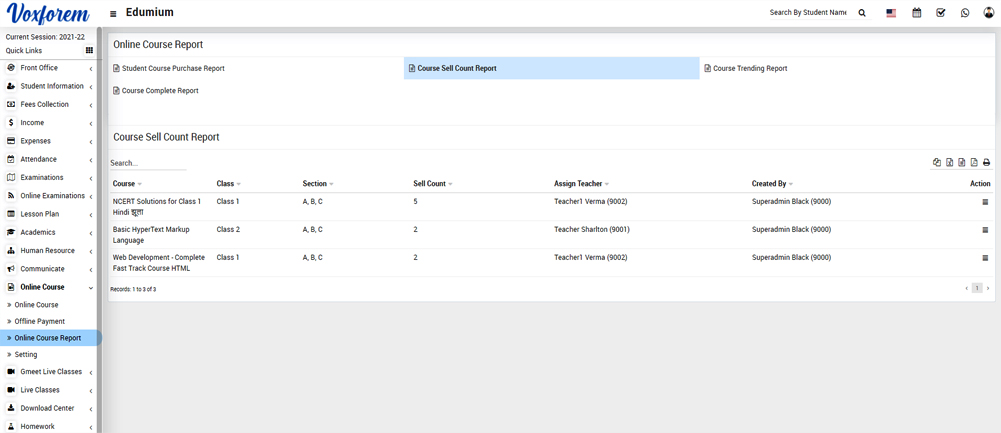The image size is (1001, 433).
Task: Click the student search magnifier icon
Action: (862, 13)
